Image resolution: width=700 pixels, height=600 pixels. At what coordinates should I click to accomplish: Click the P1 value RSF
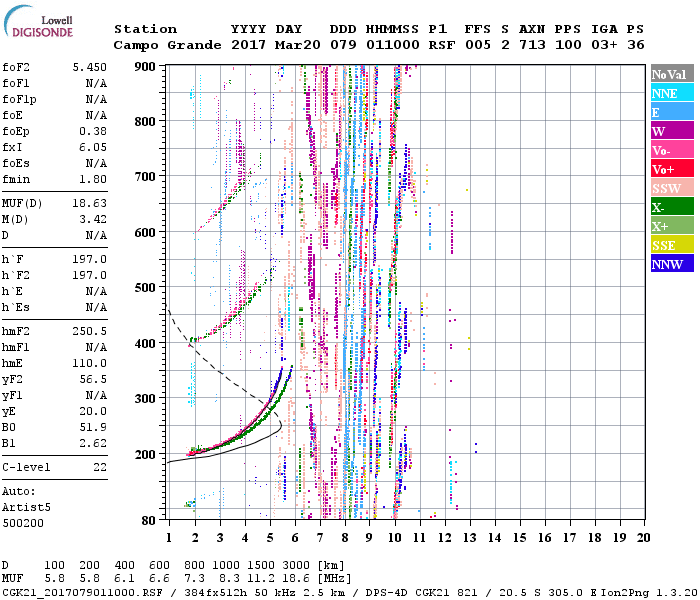[x=442, y=45]
